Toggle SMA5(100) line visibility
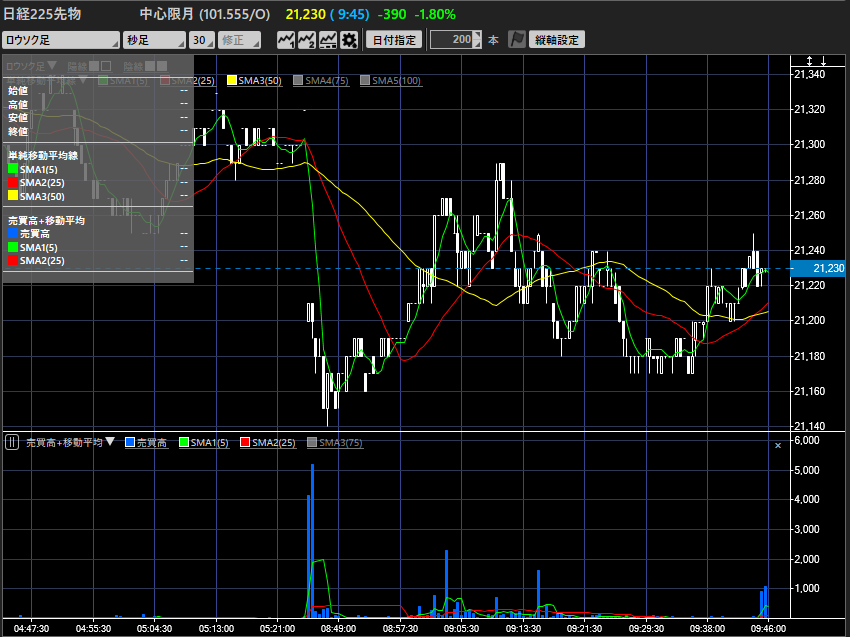This screenshot has height=637, width=850. pos(365,80)
